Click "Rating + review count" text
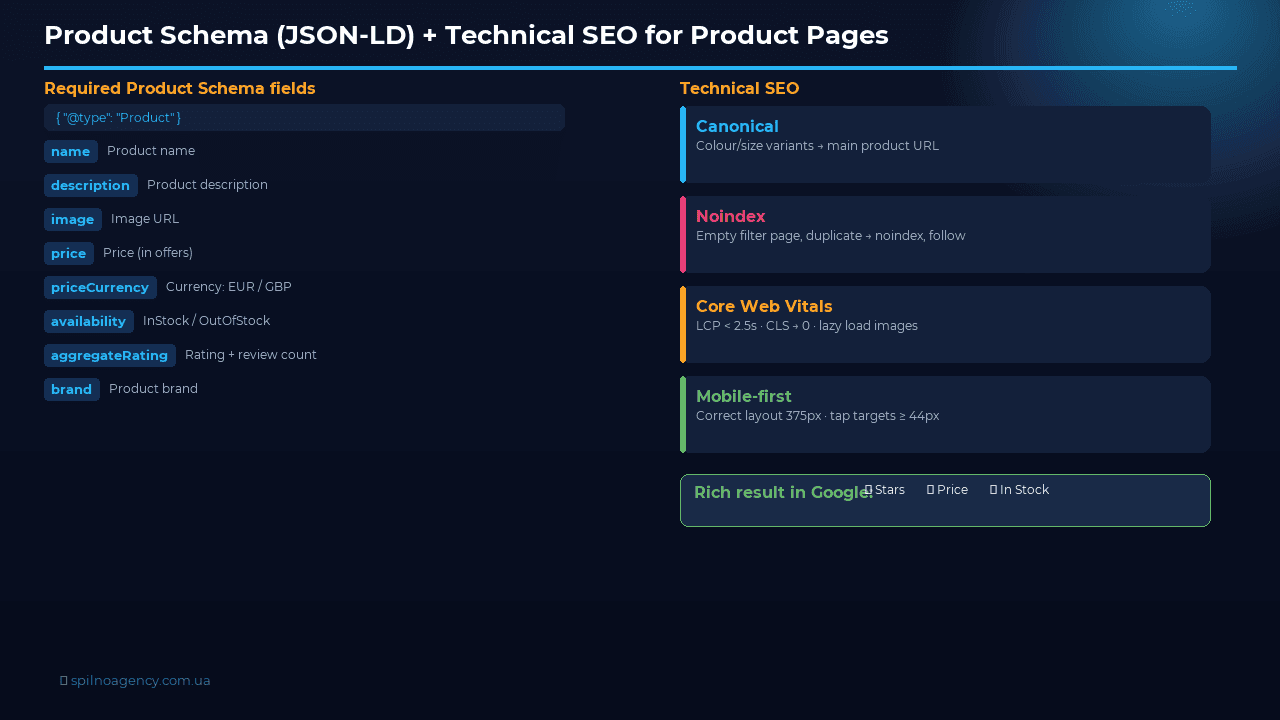1280x720 pixels. coord(251,355)
